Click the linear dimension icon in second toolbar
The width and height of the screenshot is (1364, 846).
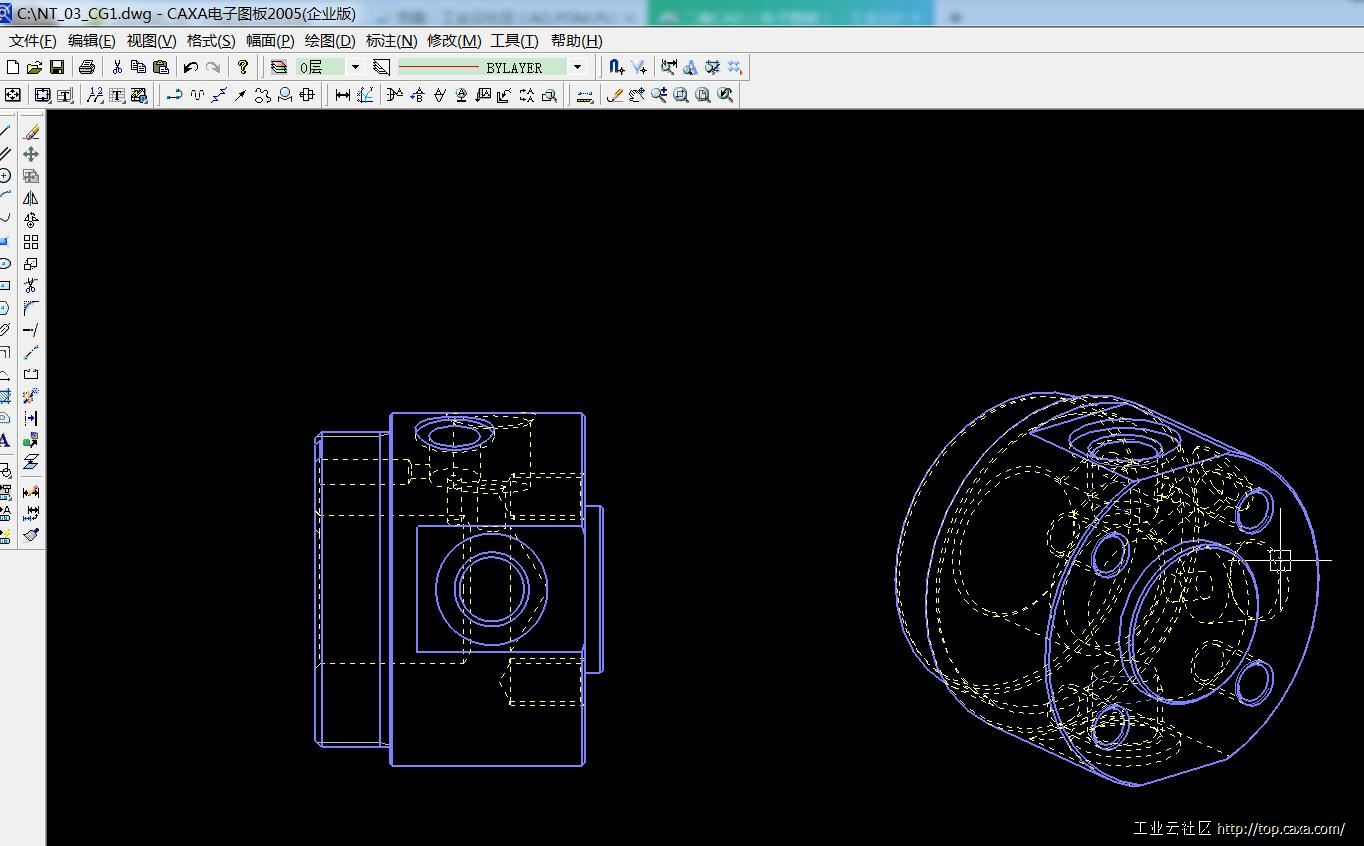343,95
